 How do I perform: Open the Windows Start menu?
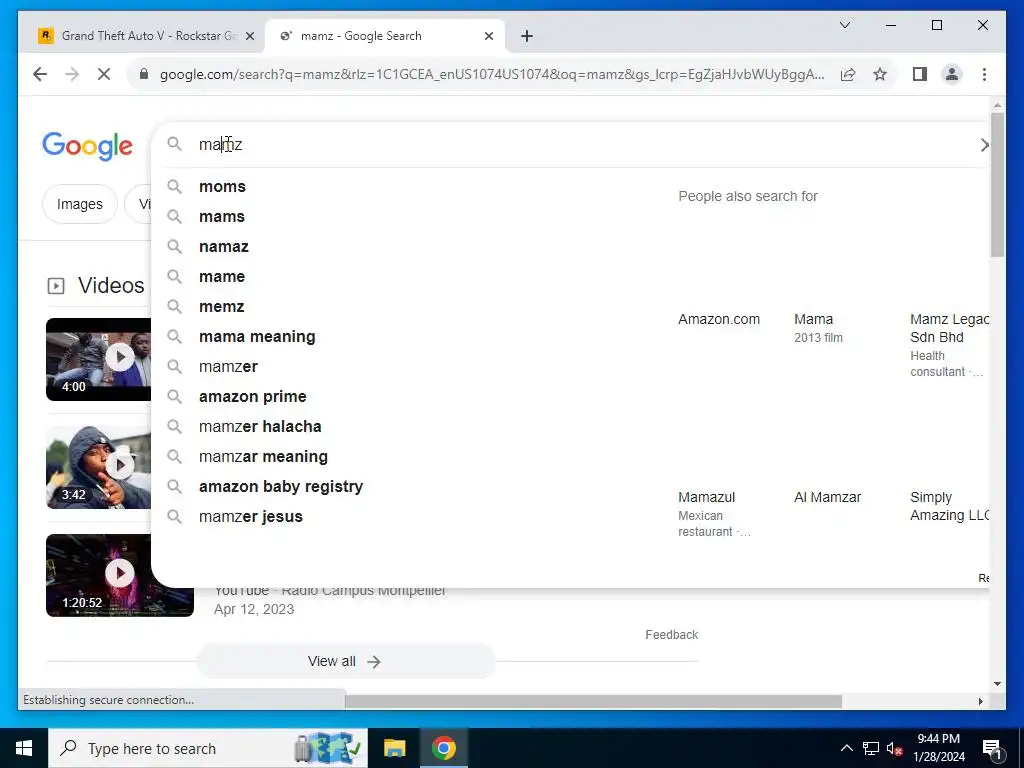(24, 748)
